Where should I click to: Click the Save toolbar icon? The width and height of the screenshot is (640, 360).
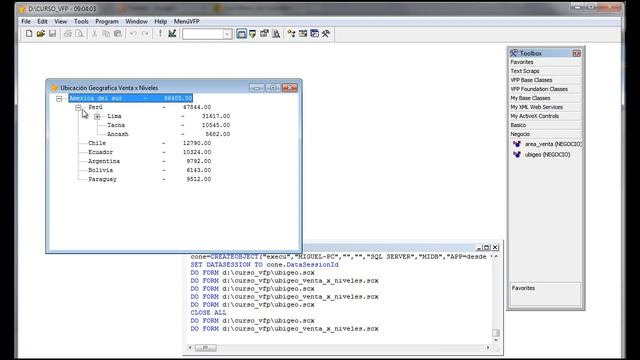point(52,33)
